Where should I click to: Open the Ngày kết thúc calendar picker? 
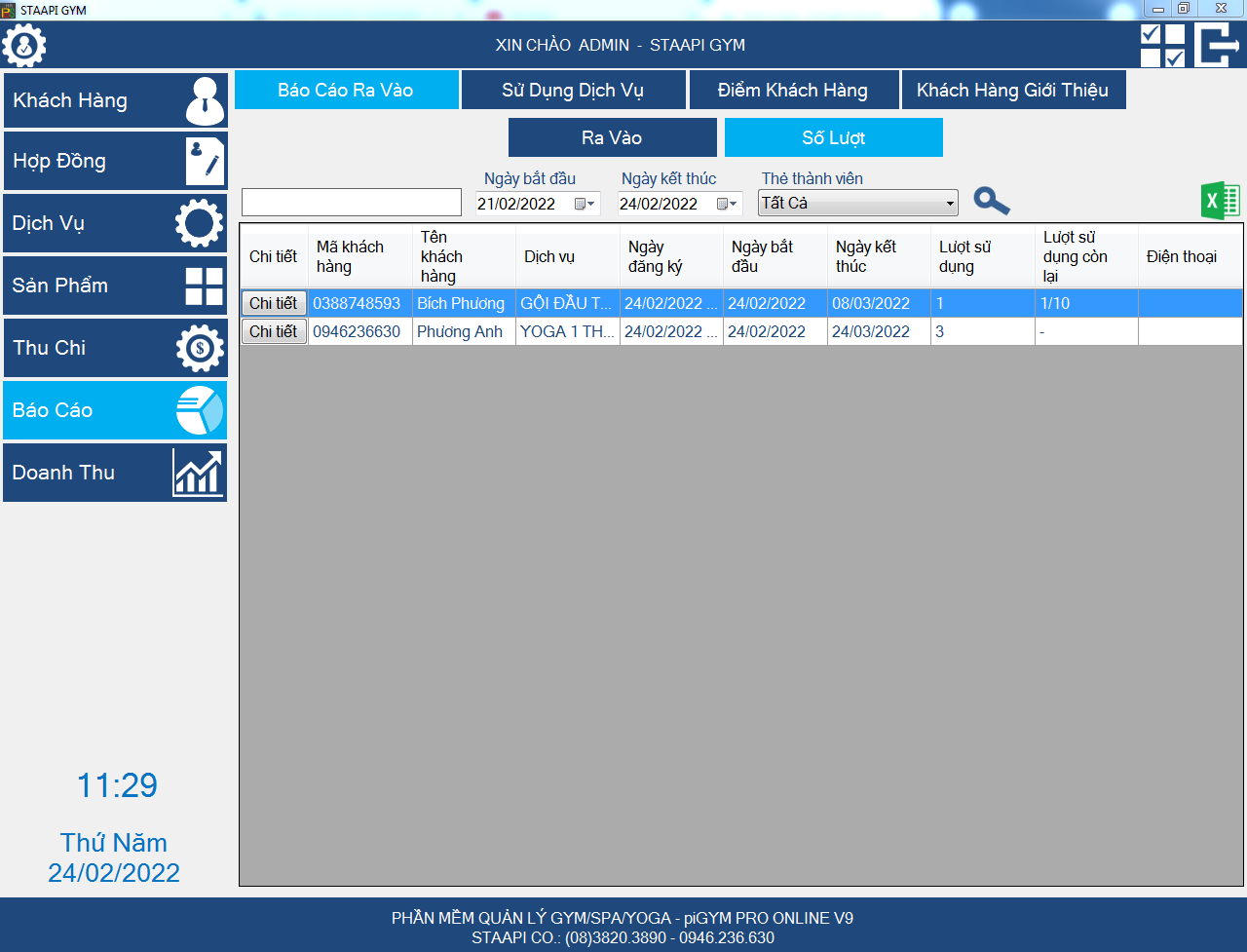tap(727, 204)
